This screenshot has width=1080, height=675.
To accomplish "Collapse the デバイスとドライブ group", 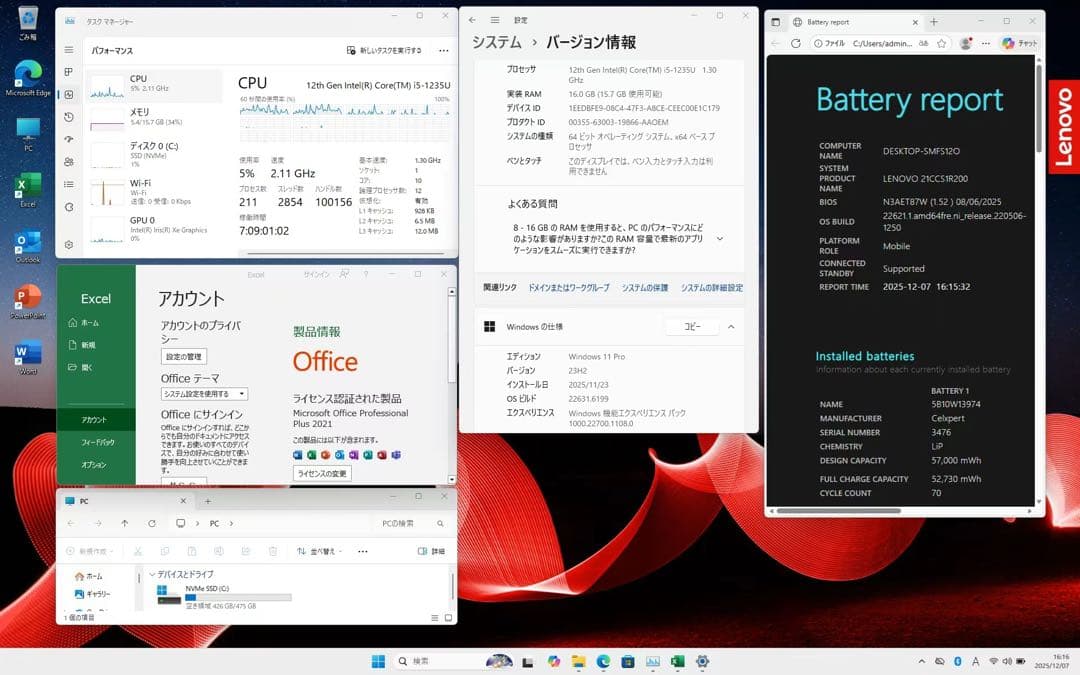I will [x=153, y=574].
